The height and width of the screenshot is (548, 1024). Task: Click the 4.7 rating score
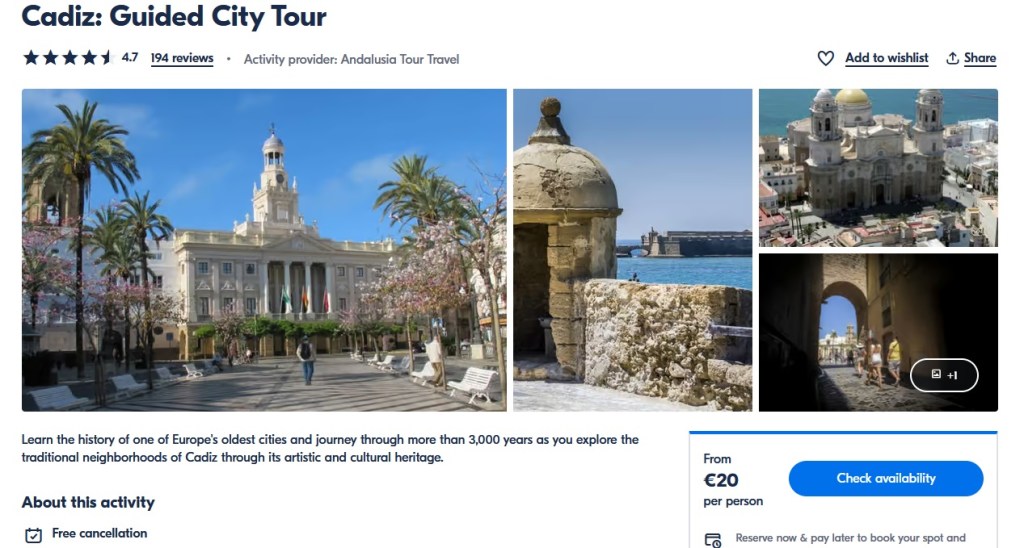coord(130,58)
